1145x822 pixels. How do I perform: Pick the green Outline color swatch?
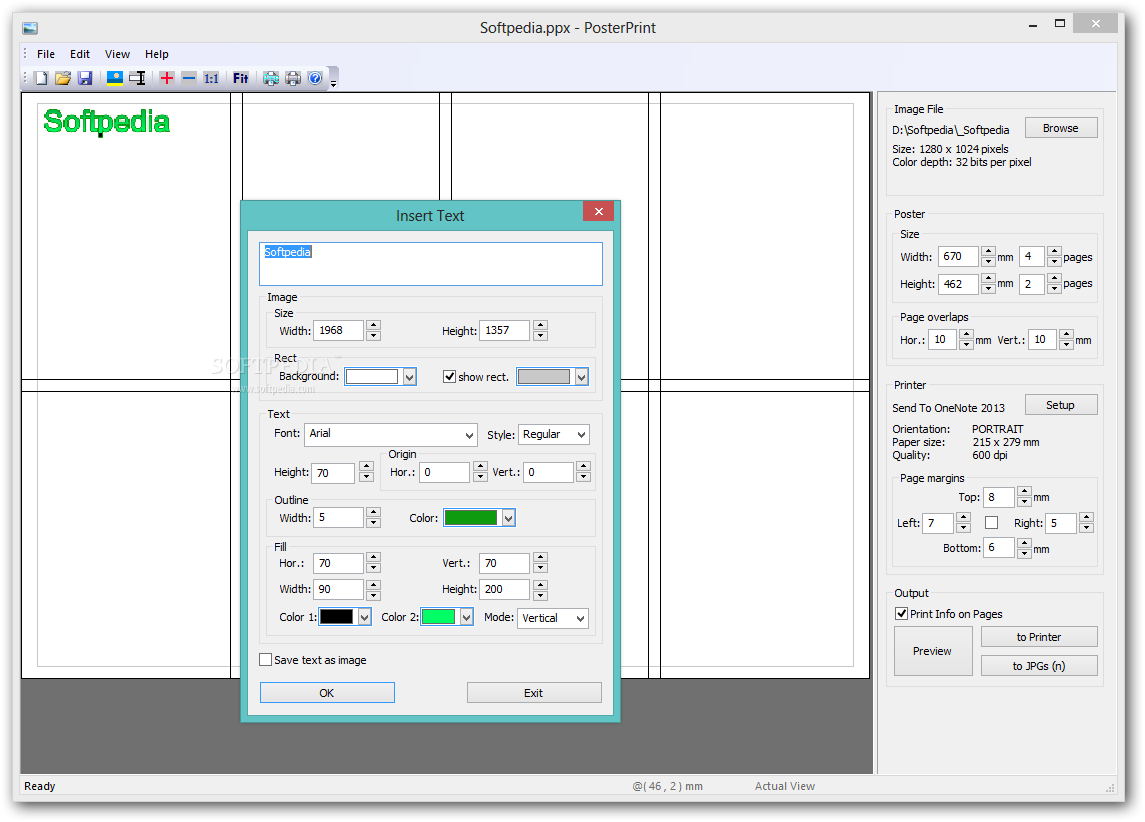[x=471, y=518]
